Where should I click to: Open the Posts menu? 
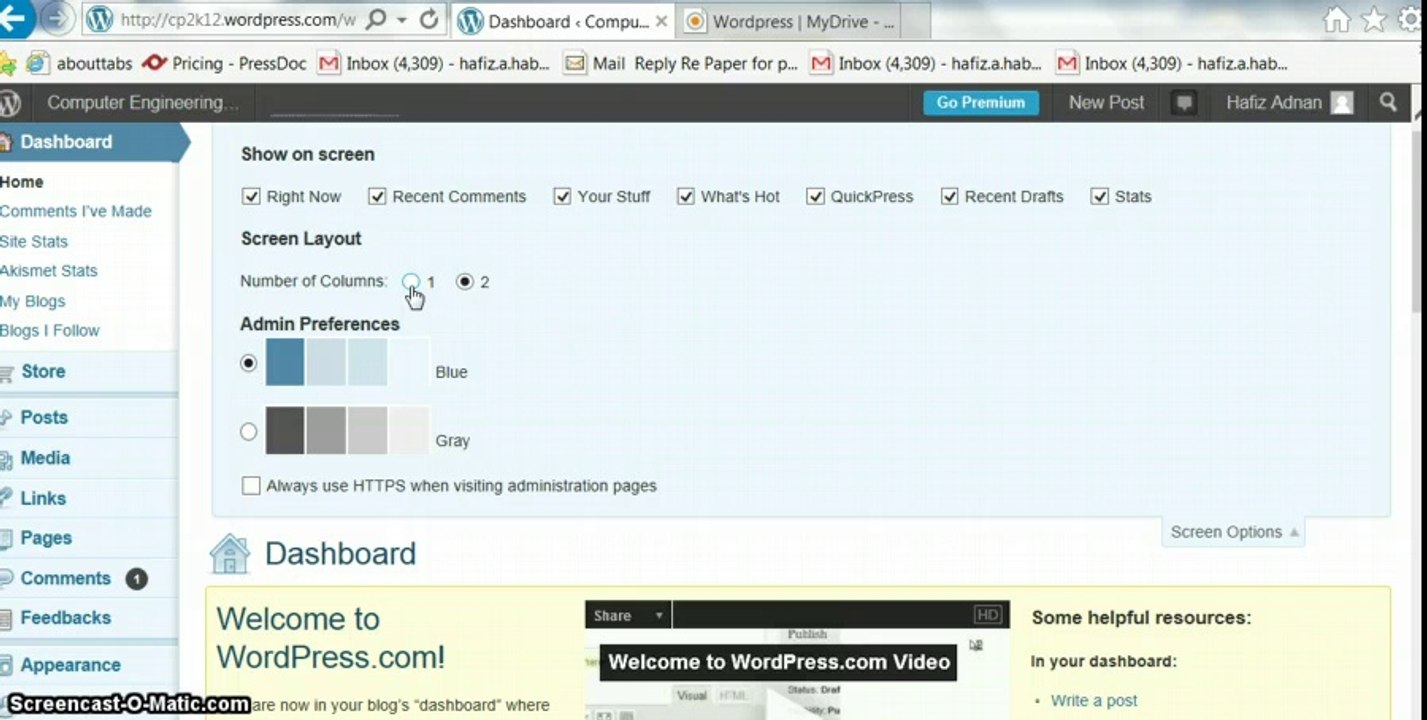tap(44, 417)
